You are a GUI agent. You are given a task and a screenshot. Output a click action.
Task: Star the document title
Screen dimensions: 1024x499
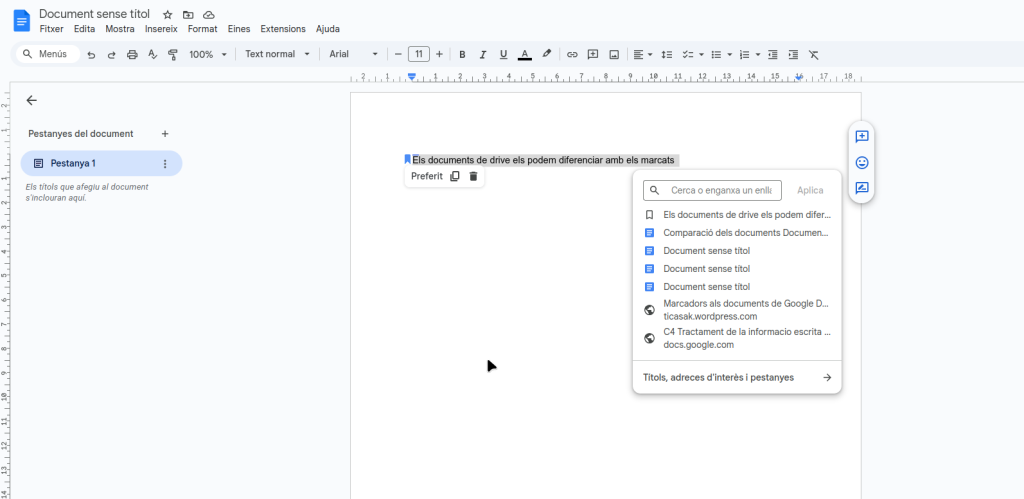pyautogui.click(x=167, y=15)
